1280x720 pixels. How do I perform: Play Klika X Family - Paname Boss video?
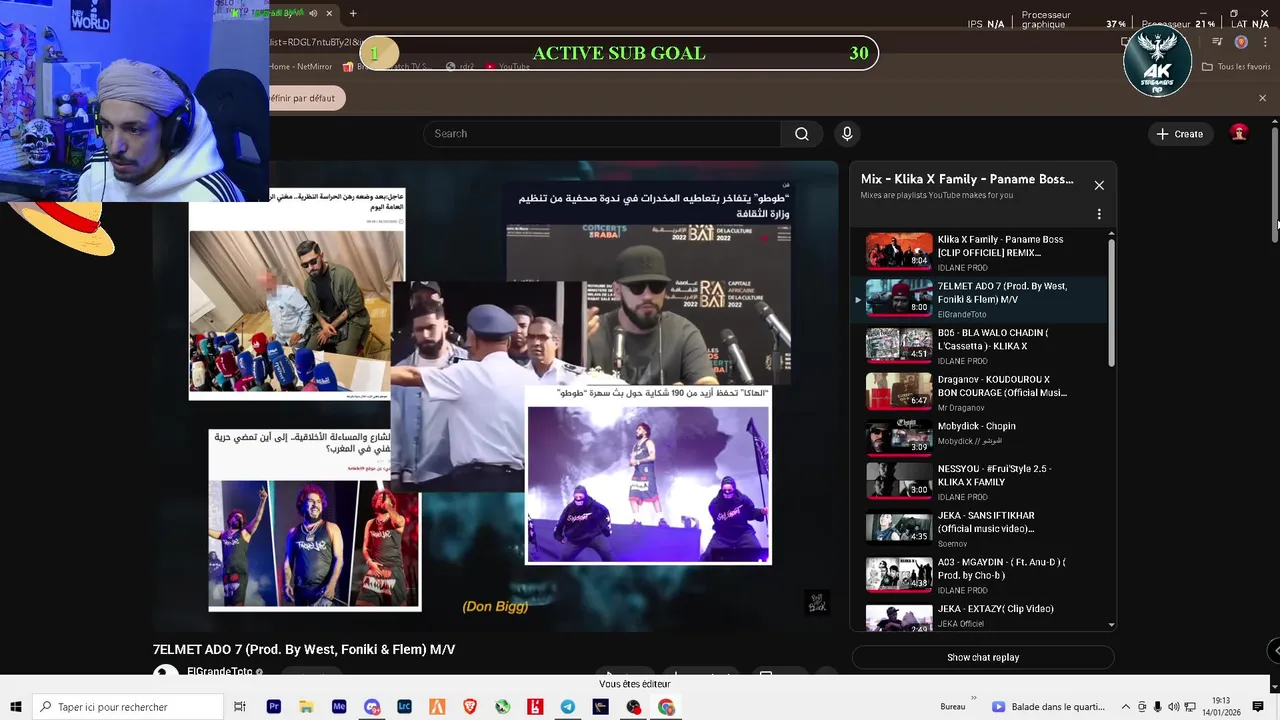tap(980, 253)
